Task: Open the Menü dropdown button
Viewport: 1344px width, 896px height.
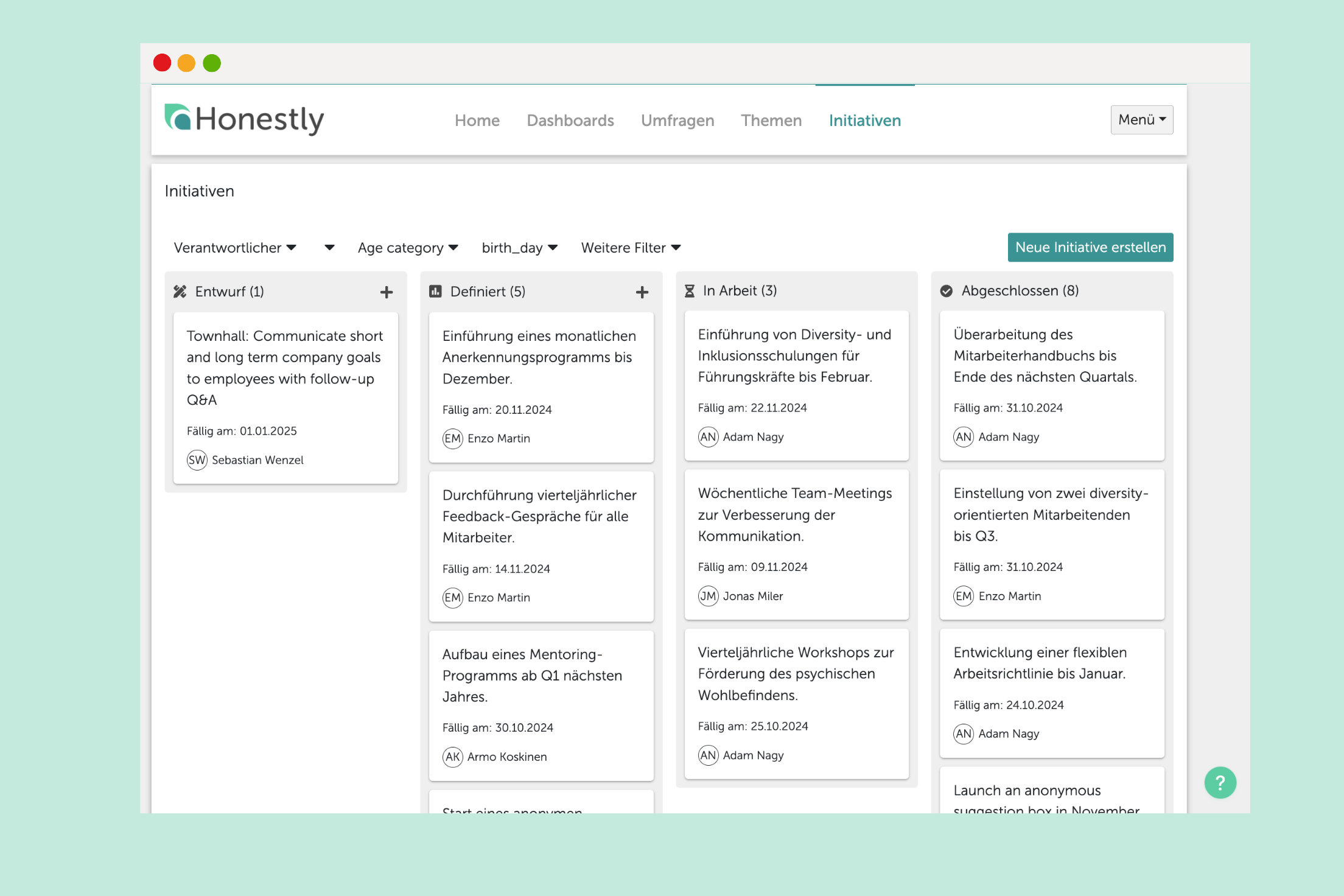Action: pyautogui.click(x=1141, y=120)
